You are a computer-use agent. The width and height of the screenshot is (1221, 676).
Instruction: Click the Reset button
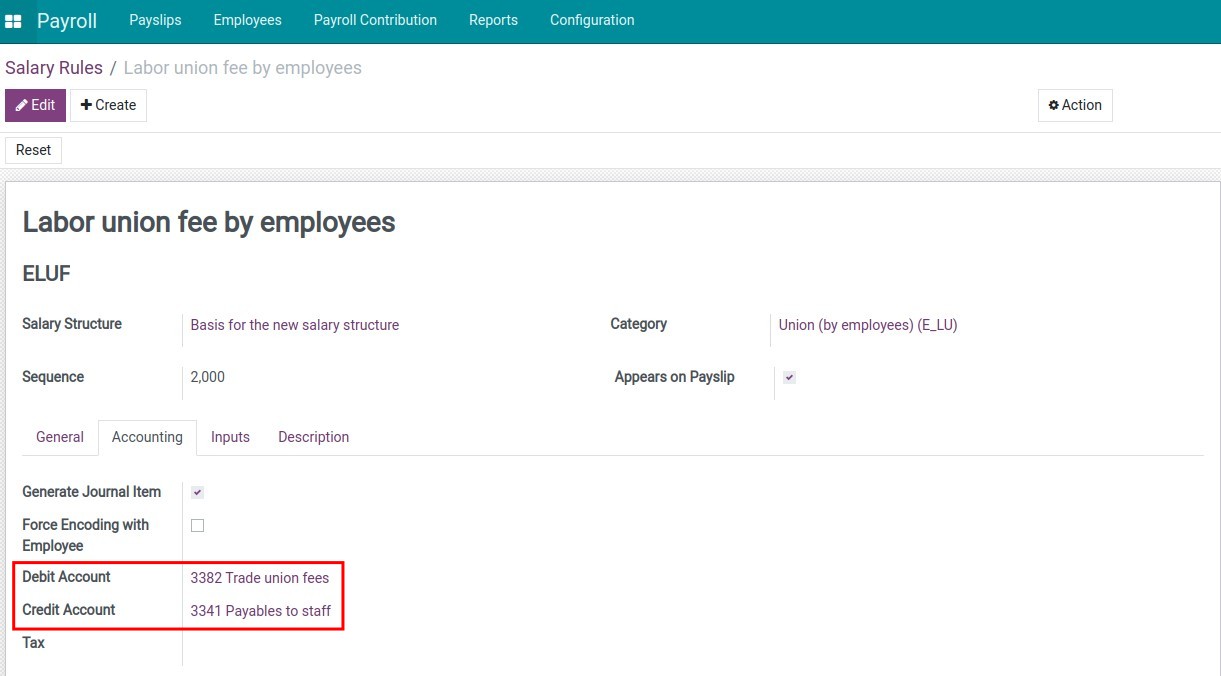click(x=33, y=150)
